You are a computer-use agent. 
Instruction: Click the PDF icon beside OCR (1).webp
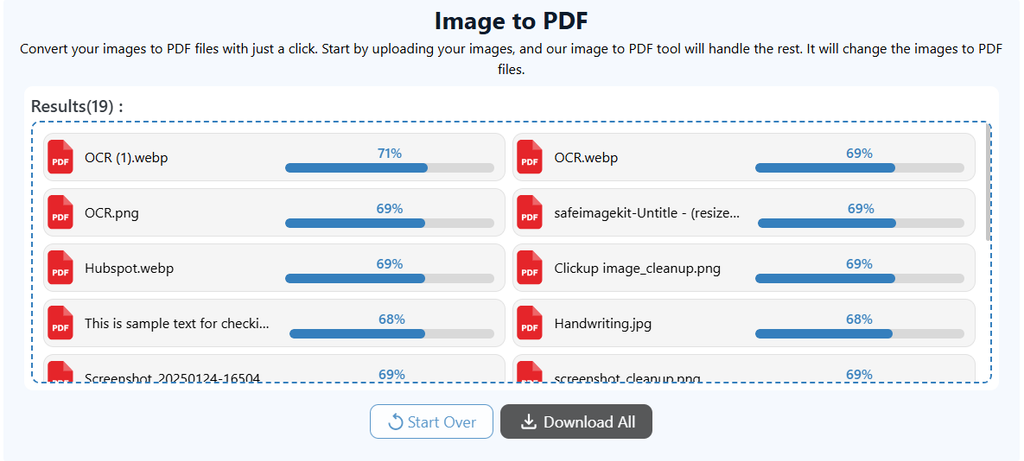[x=60, y=157]
